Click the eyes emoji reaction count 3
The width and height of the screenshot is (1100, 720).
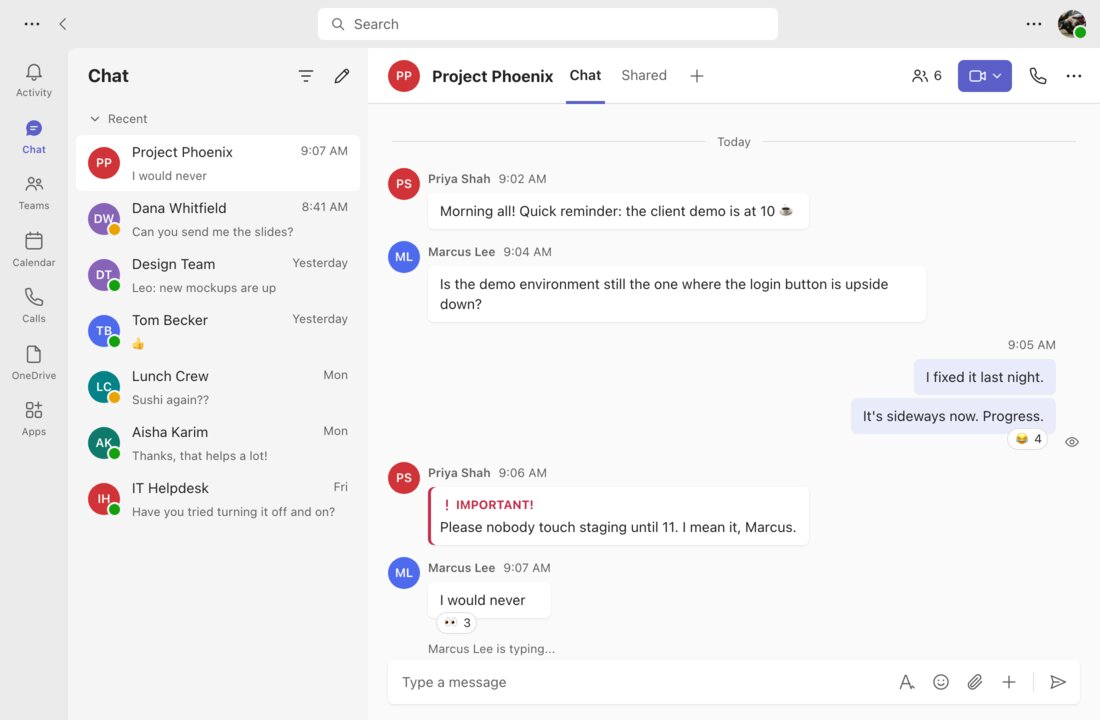457,622
